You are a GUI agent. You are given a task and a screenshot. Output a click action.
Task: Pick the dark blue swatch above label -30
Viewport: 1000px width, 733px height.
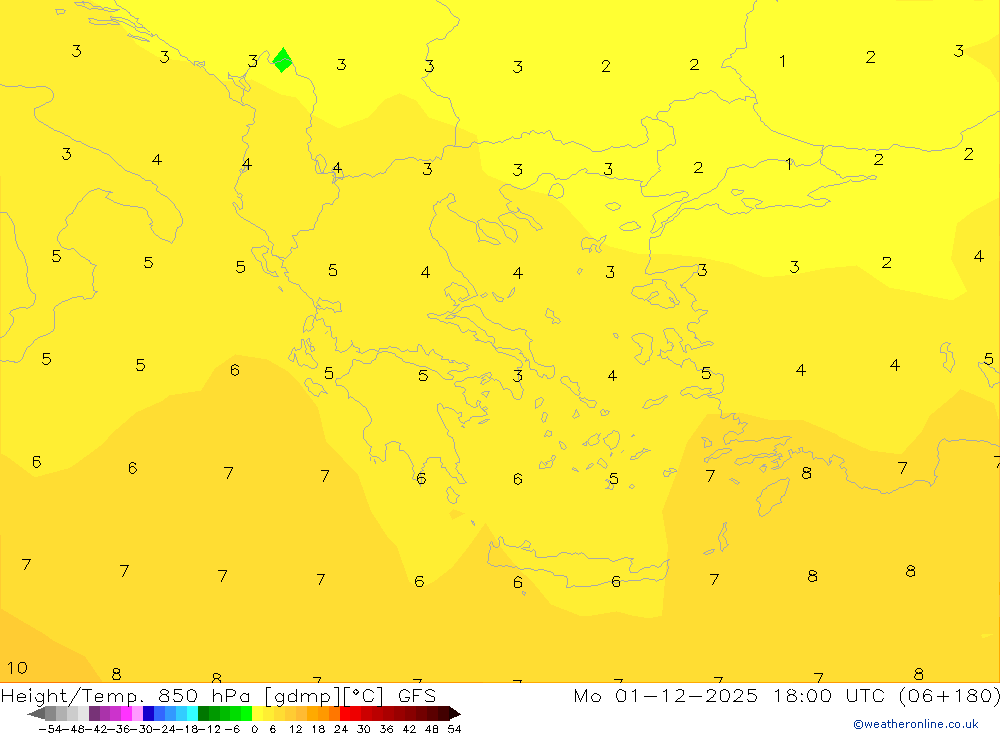[x=148, y=713]
